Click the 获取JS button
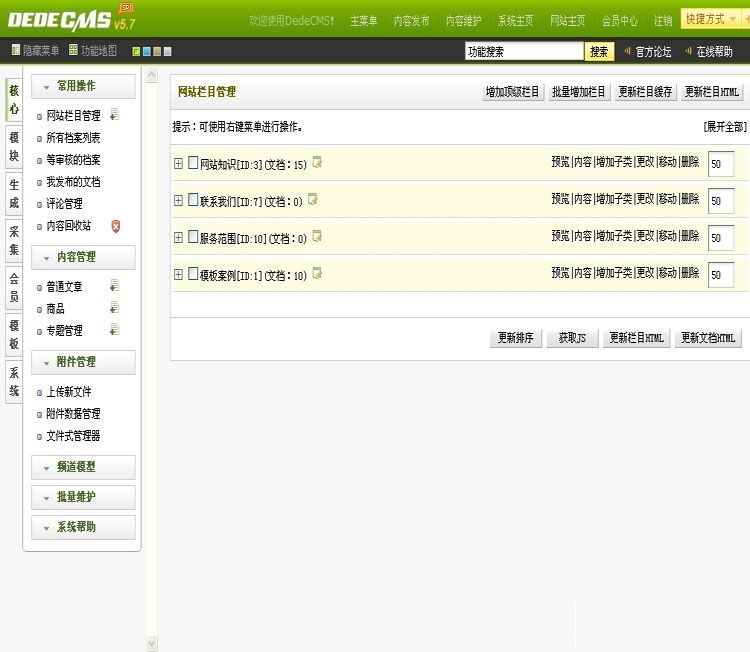This screenshot has height=652, width=750. pos(573,338)
